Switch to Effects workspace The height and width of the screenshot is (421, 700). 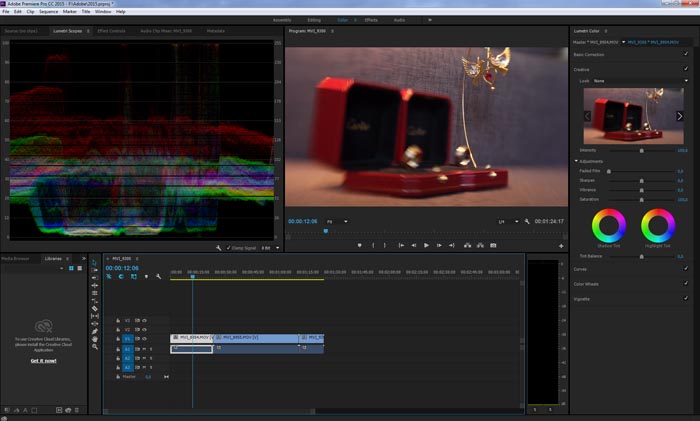point(371,20)
